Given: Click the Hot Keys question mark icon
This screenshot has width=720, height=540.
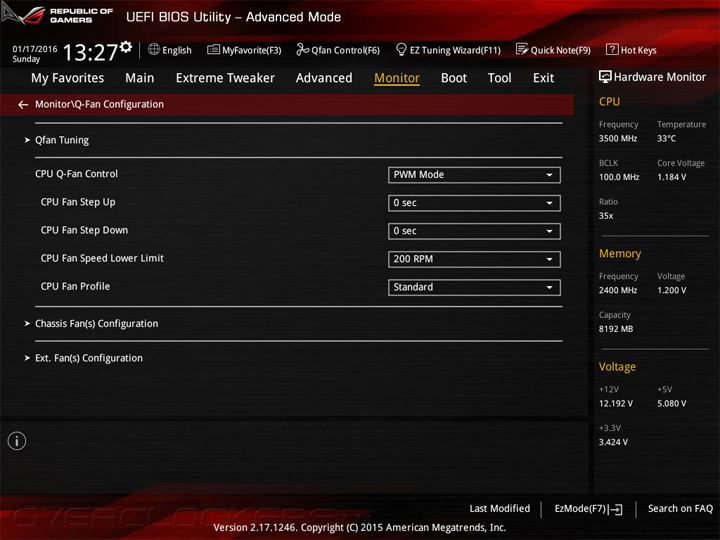Looking at the screenshot, I should [612, 49].
